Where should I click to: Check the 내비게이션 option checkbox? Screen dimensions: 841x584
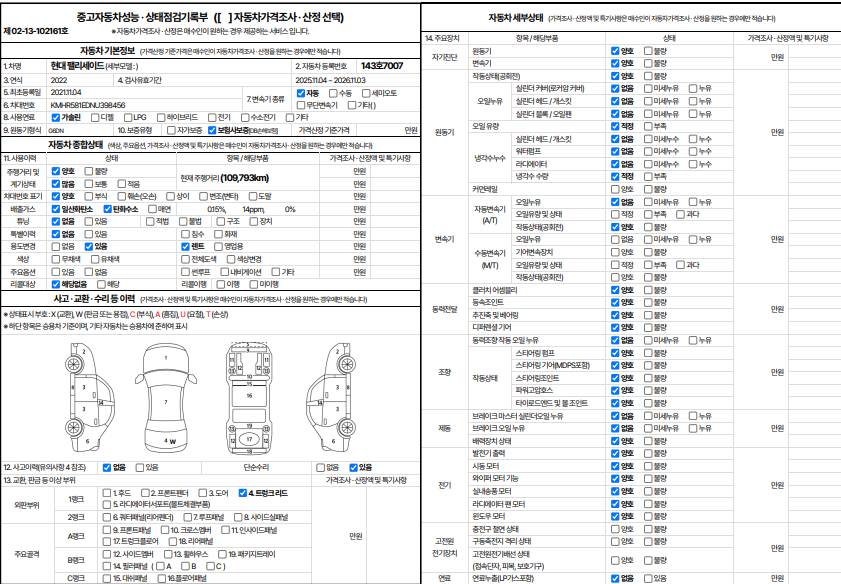[x=225, y=272]
